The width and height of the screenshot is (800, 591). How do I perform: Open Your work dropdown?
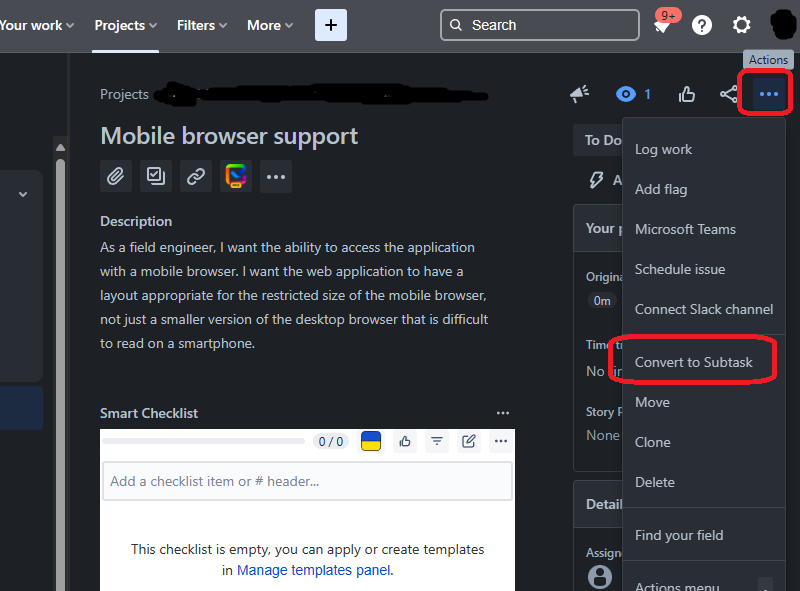pyautogui.click(x=37, y=25)
